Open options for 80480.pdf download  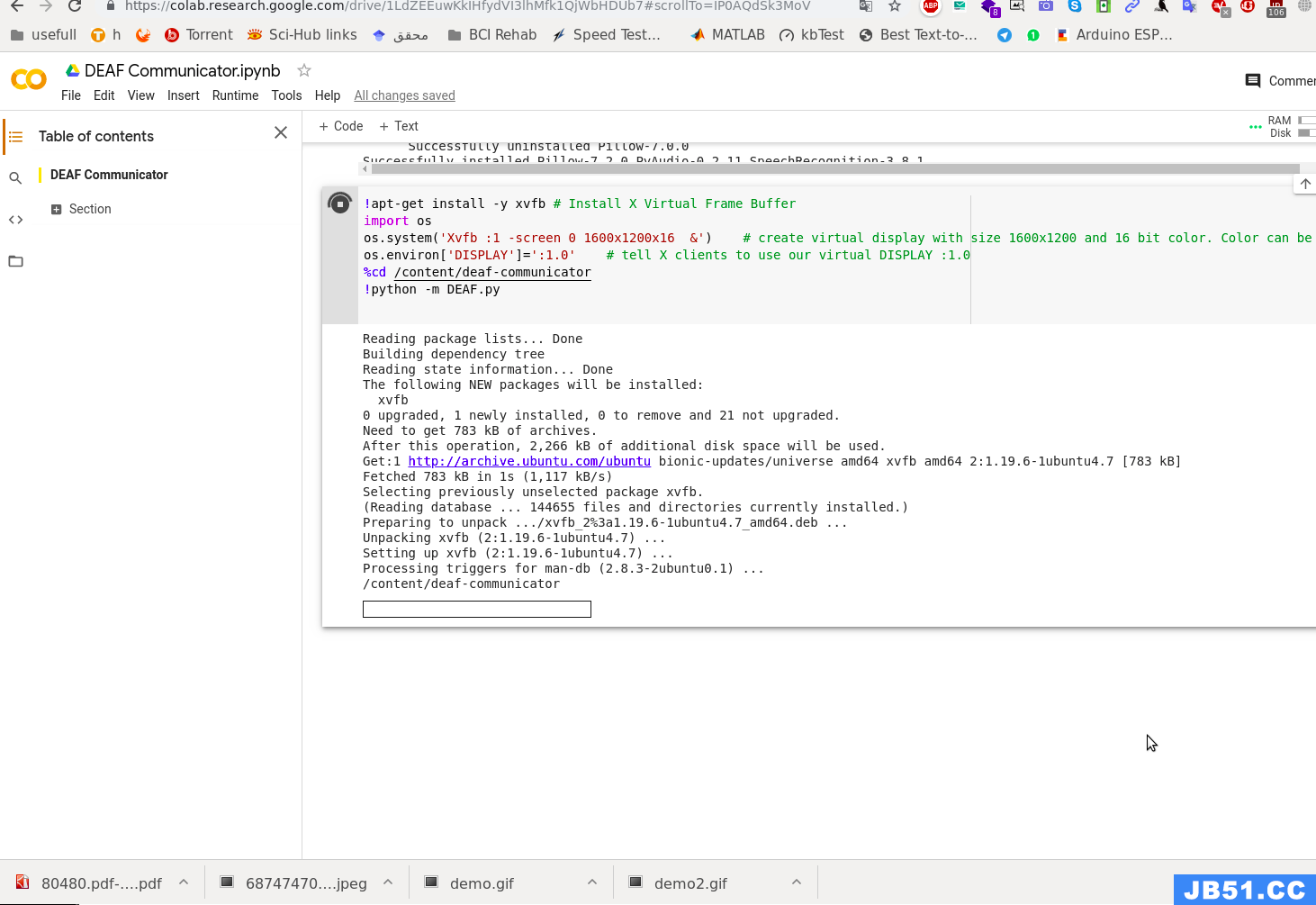pyautogui.click(x=184, y=882)
